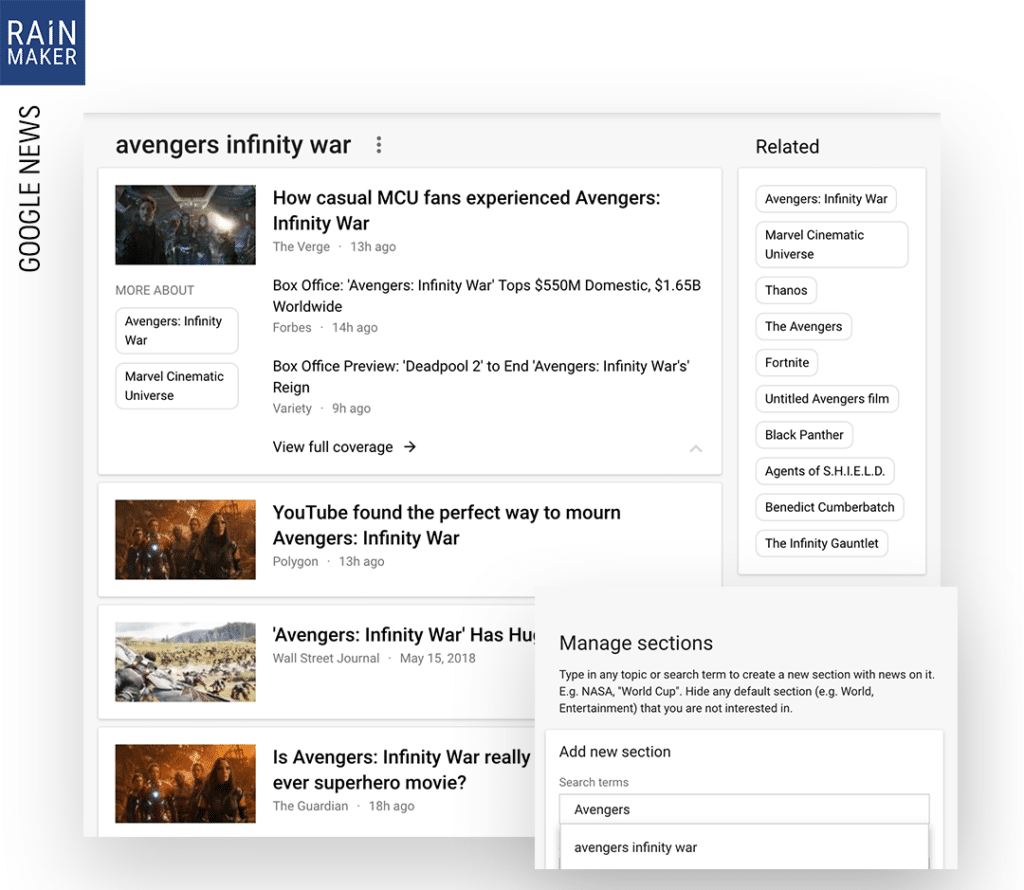Open the three-dot menu beside search title
Viewport: 1024px width, 890px height.
[378, 146]
